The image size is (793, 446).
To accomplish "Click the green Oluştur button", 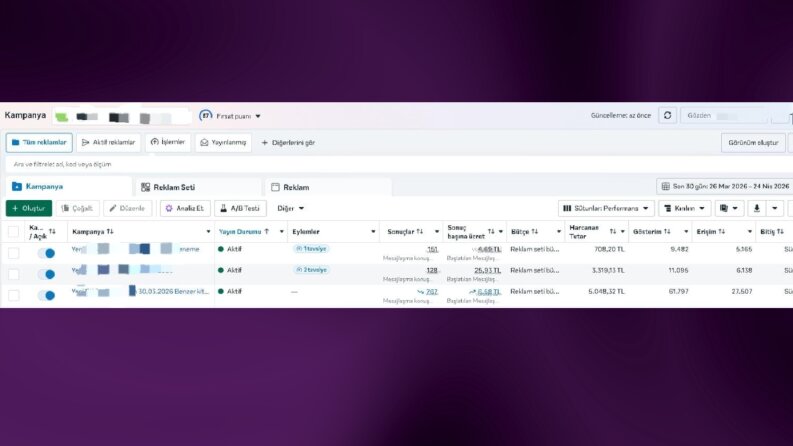I will tap(29, 208).
